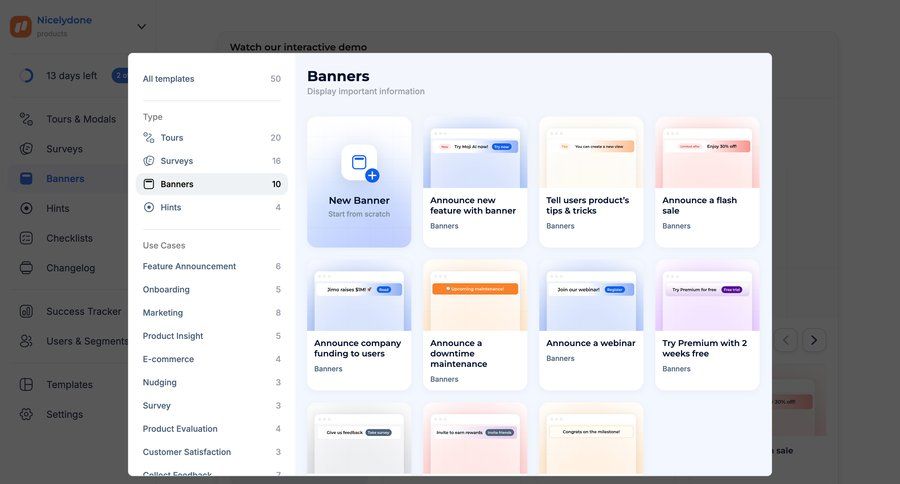Viewport: 900px width, 484px height.
Task: Show All templates in the modal
Action: pyautogui.click(x=212, y=79)
